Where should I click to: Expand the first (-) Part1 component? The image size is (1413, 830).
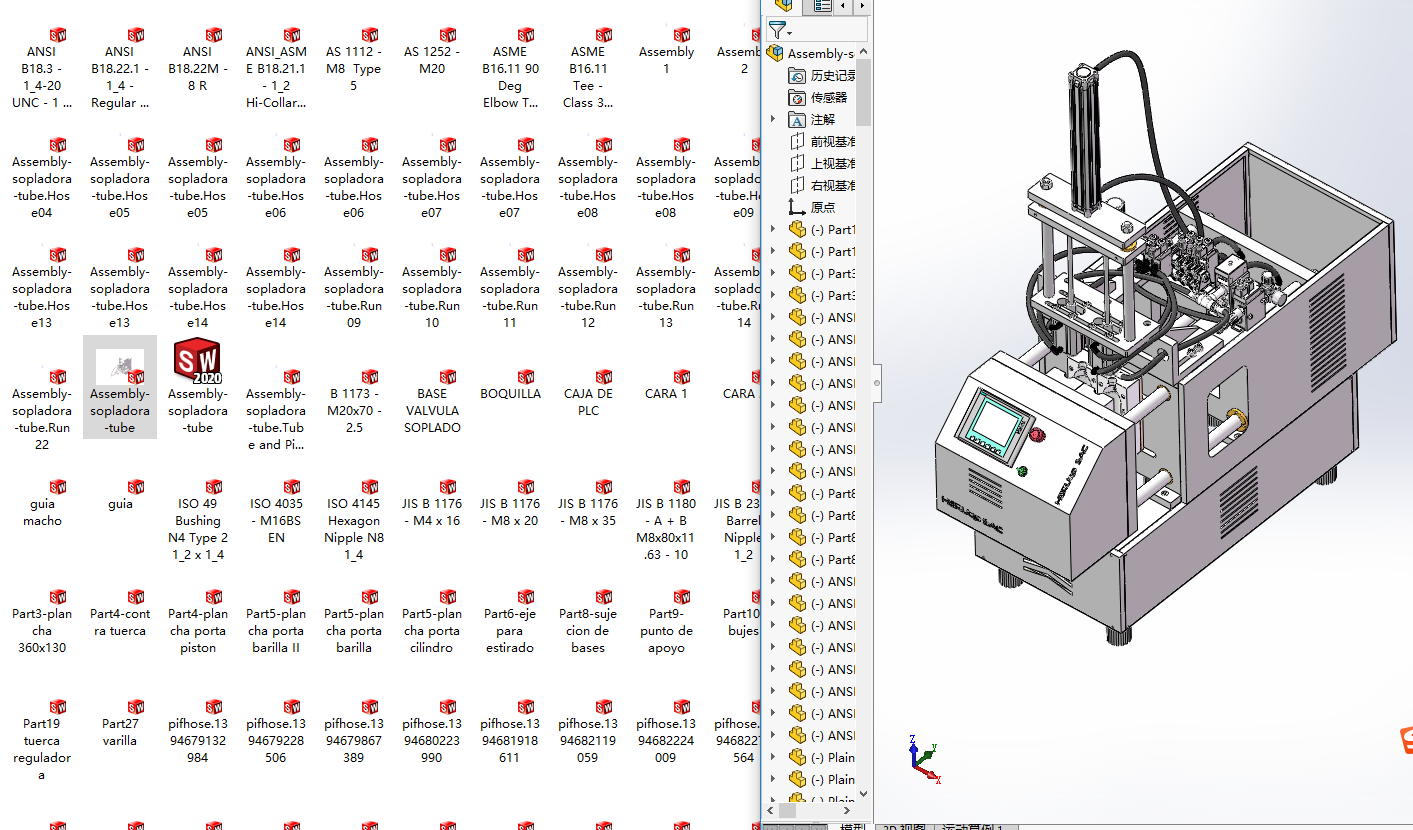click(x=772, y=230)
